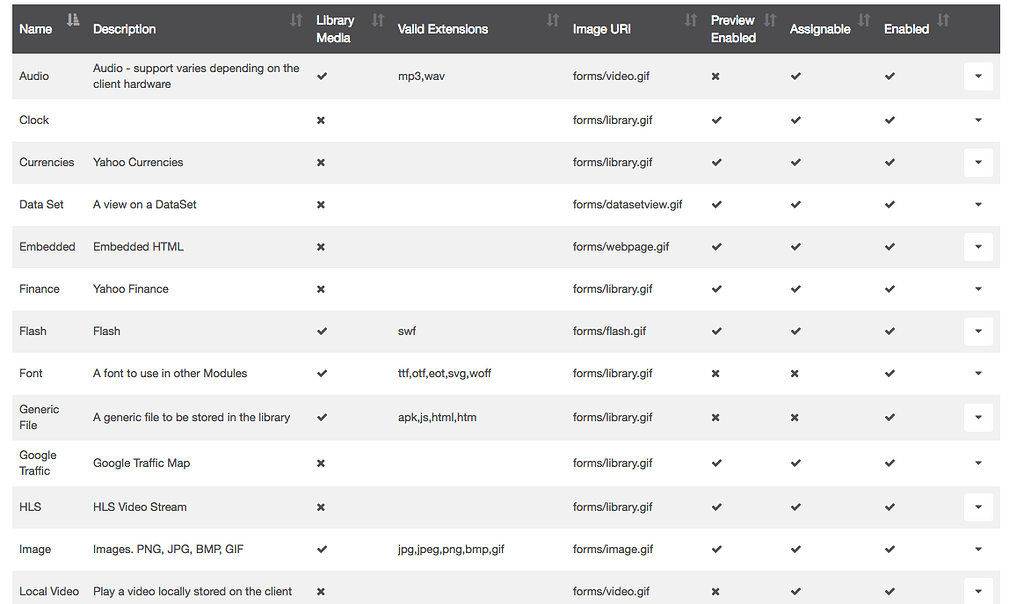The image size is (1024, 604).
Task: Open the HLS row action dropdown
Action: point(978,507)
